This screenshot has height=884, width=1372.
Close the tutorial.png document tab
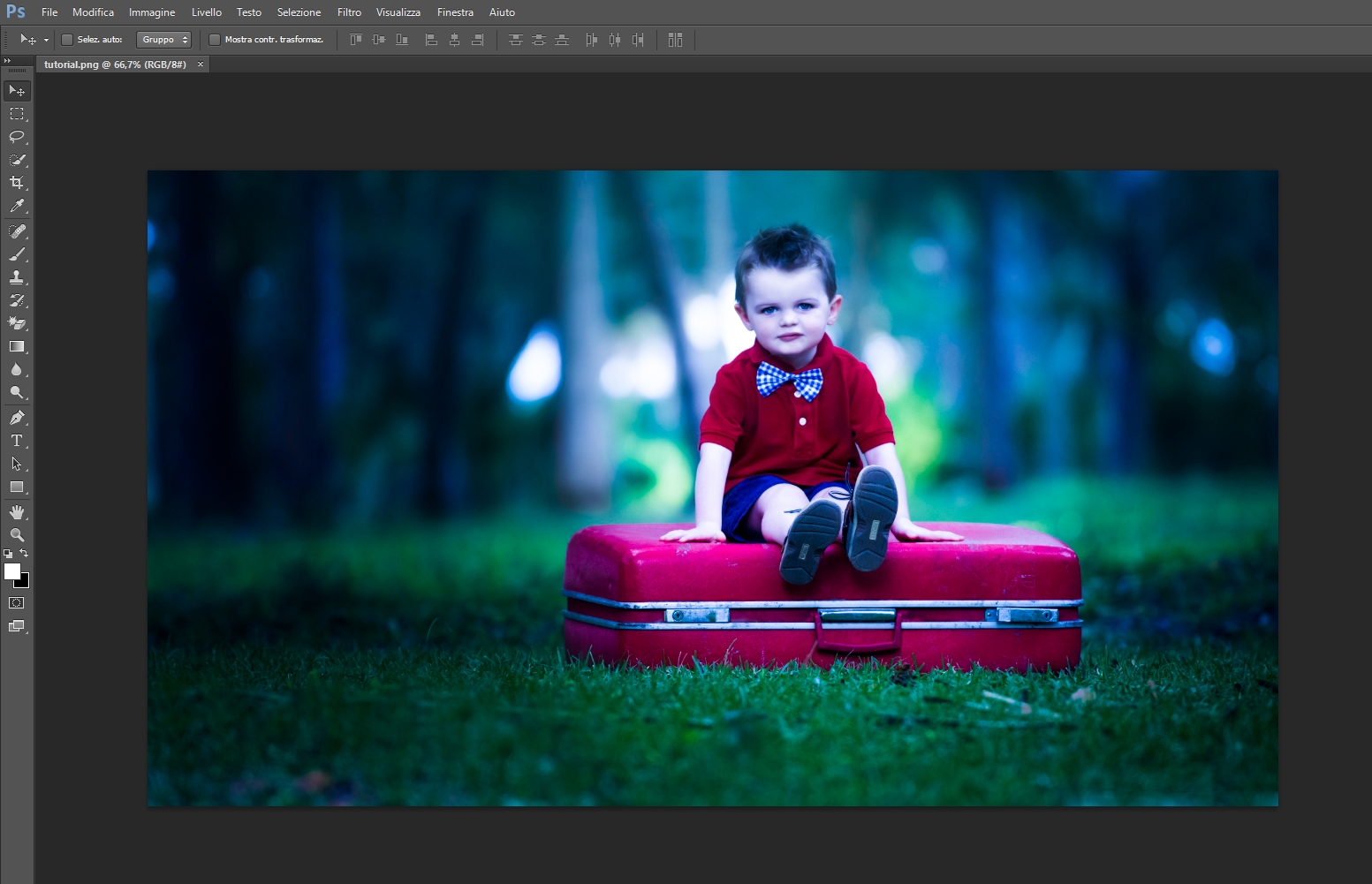tap(201, 64)
